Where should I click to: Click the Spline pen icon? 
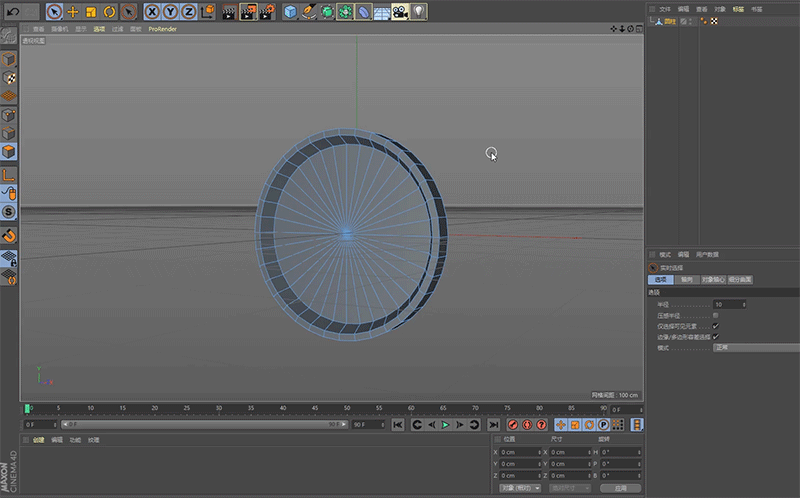pos(308,11)
